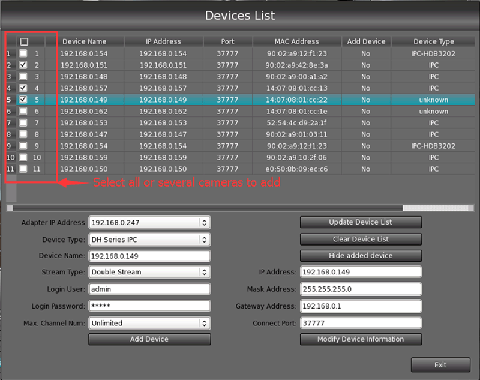Click the Exit button

pos(441,365)
